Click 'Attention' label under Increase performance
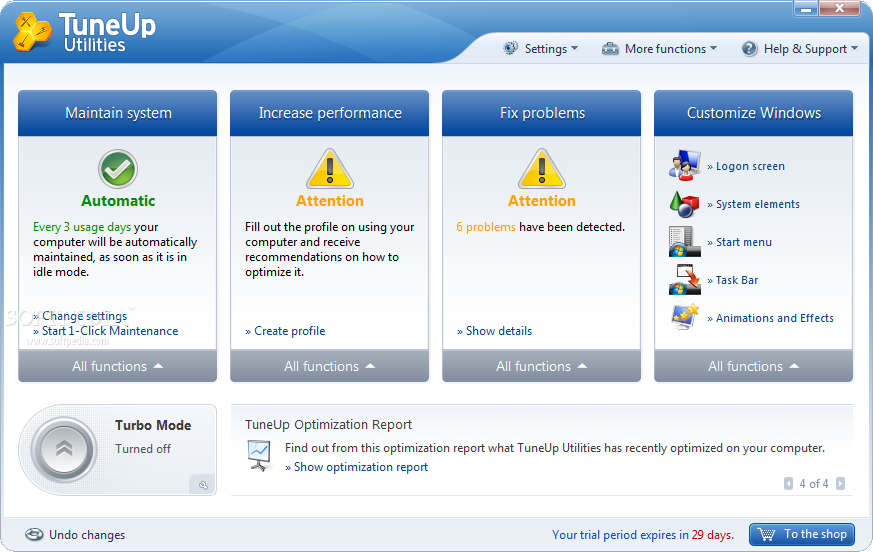Image resolution: width=873 pixels, height=552 pixels. click(x=330, y=201)
